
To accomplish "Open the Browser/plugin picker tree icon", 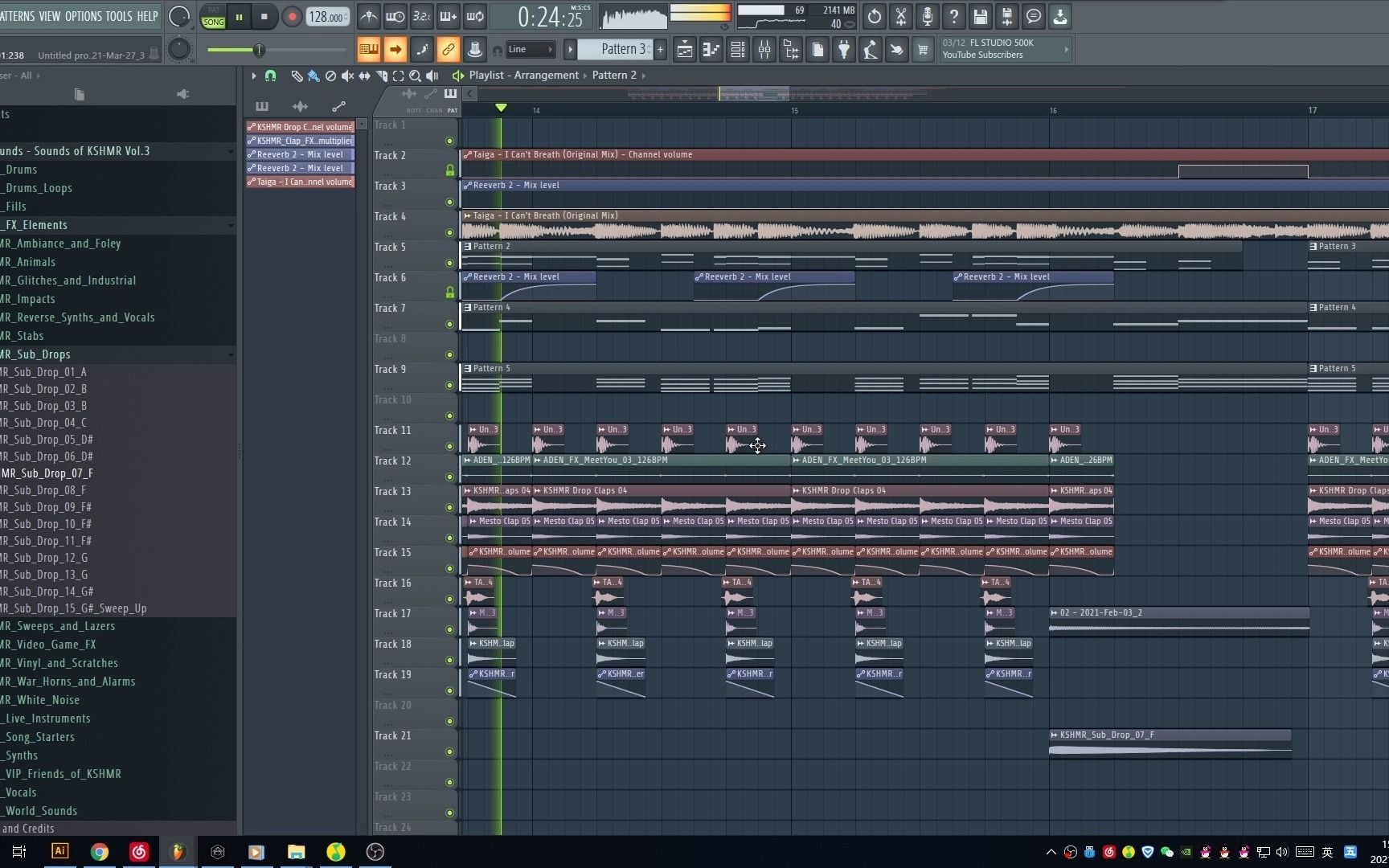I will point(791,50).
